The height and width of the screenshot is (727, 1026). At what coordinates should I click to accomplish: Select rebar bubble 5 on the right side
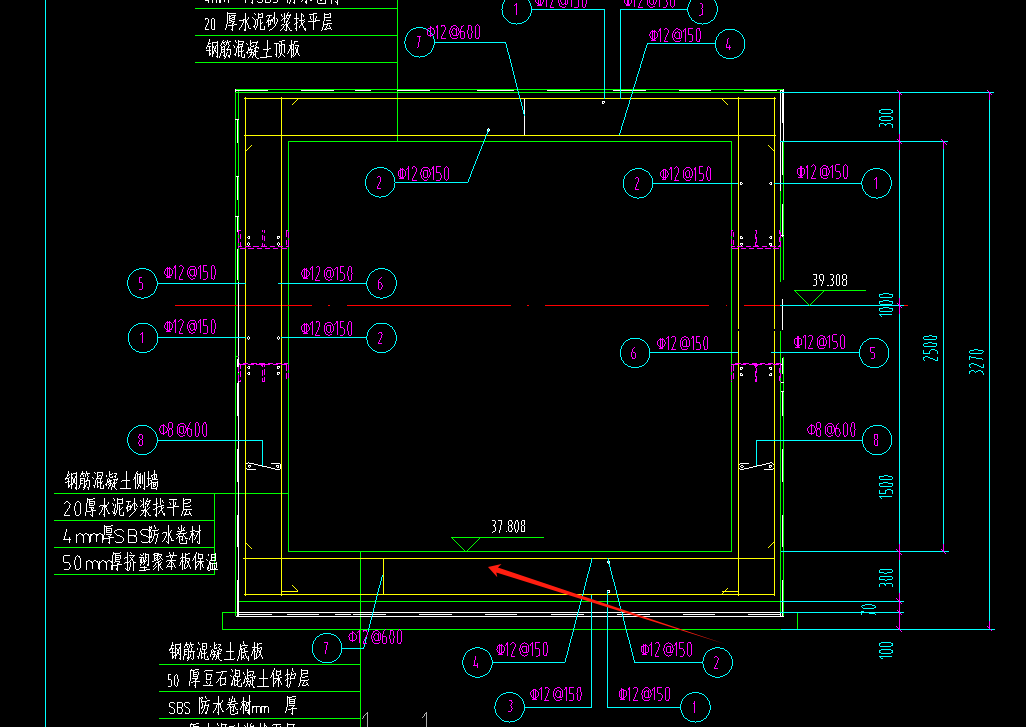click(x=874, y=353)
